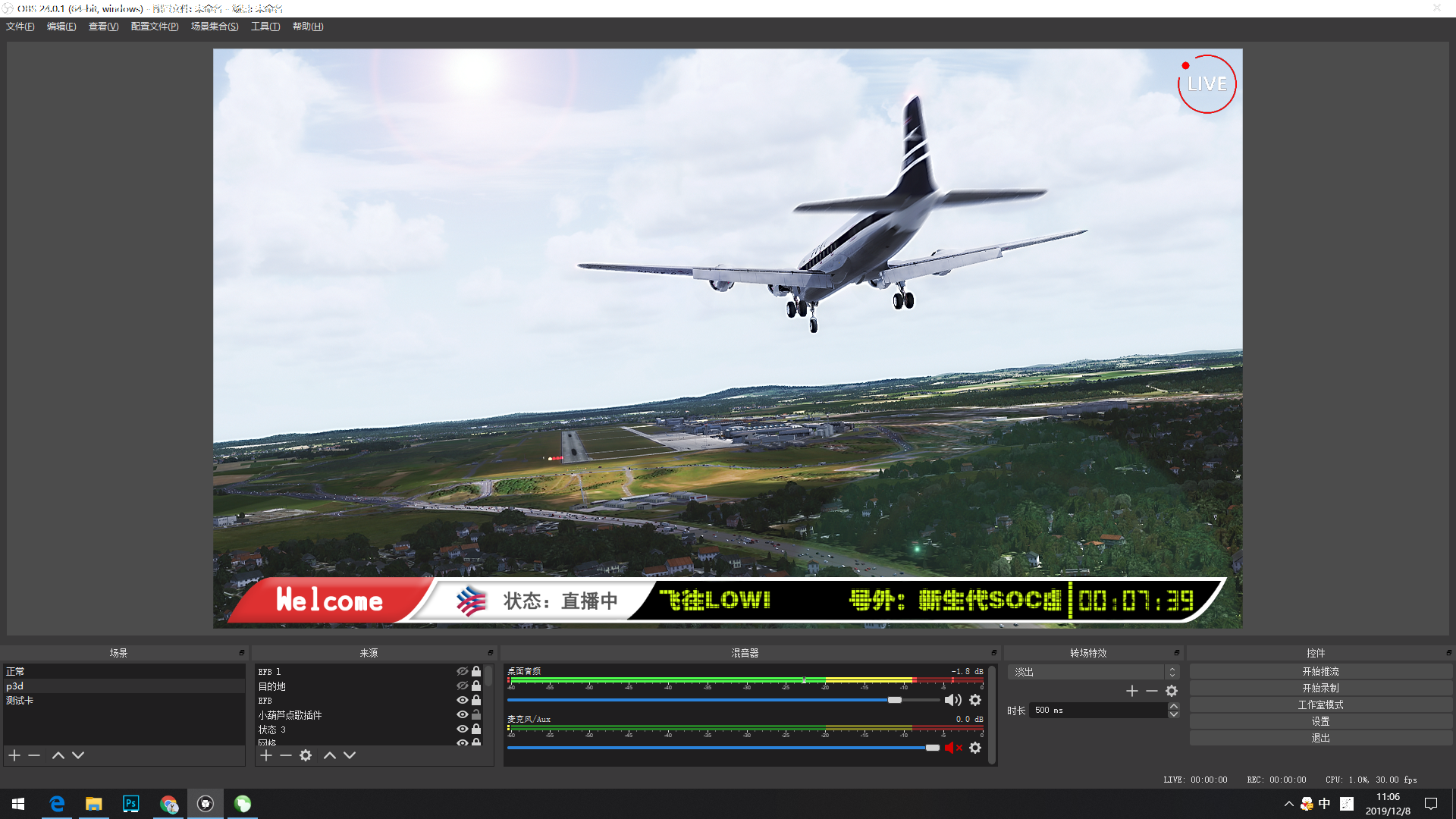Open transition properties gear in 转场特效
The image size is (1456, 819).
[1172, 691]
